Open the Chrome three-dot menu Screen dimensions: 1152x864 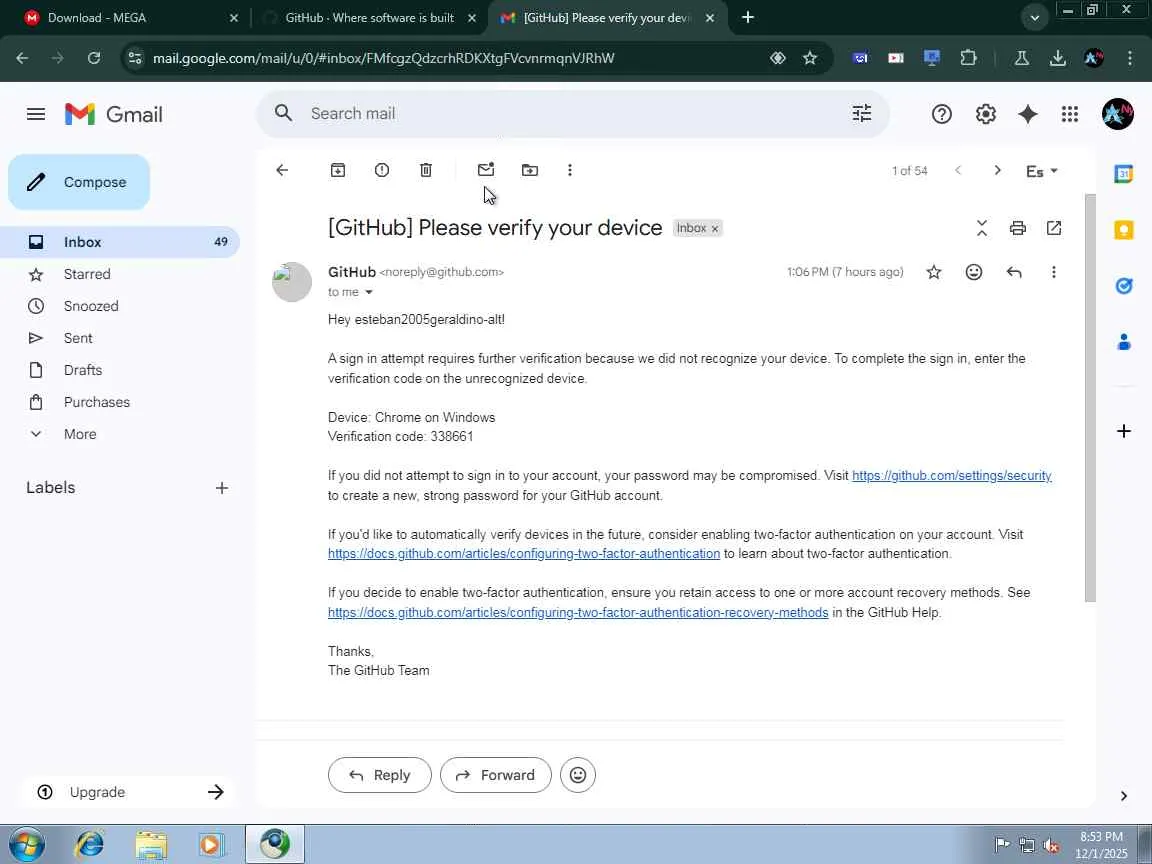1130,58
